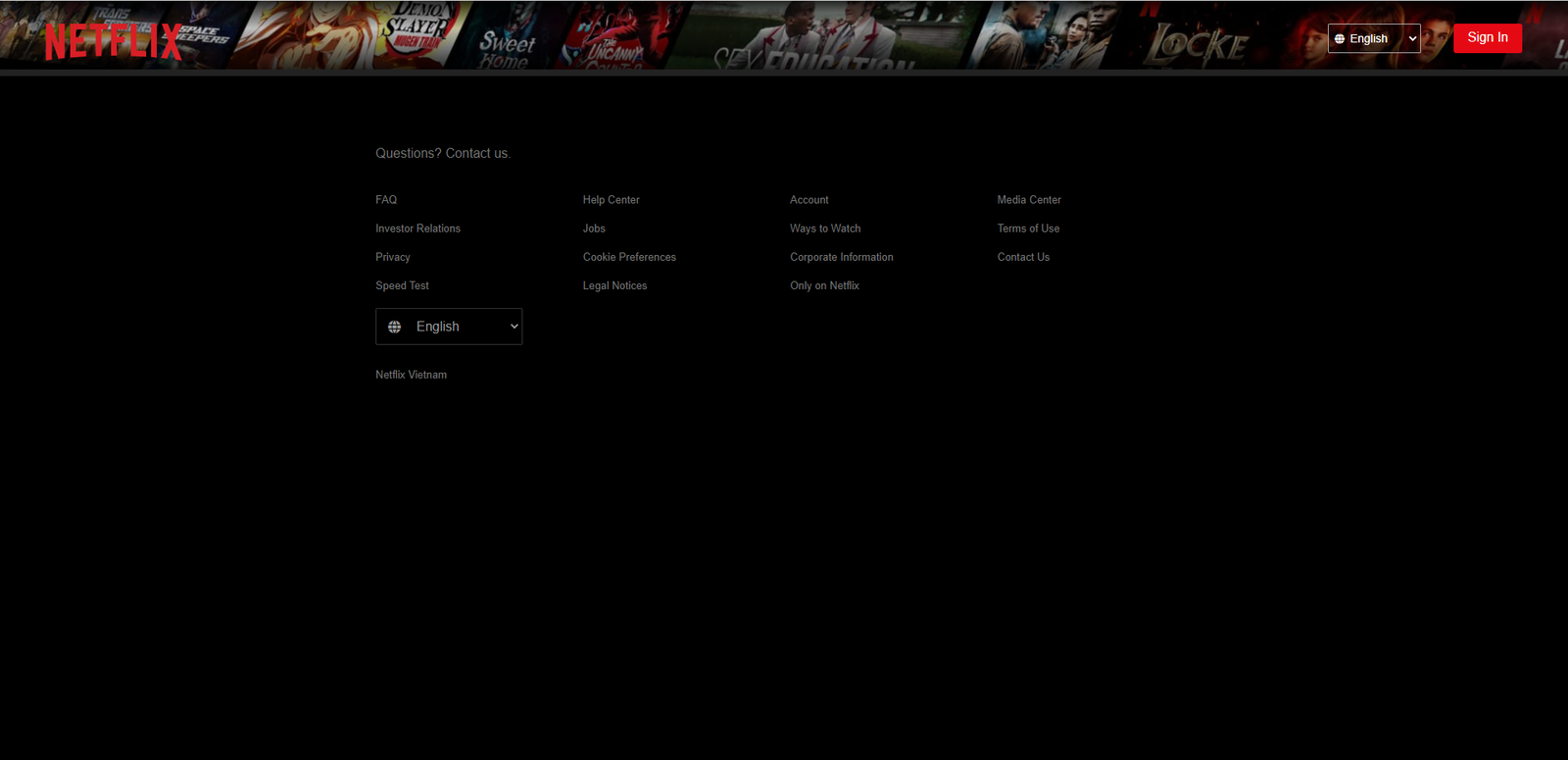This screenshot has width=1568, height=760.
Task: Click the globe icon in header language selector
Action: [x=1340, y=39]
